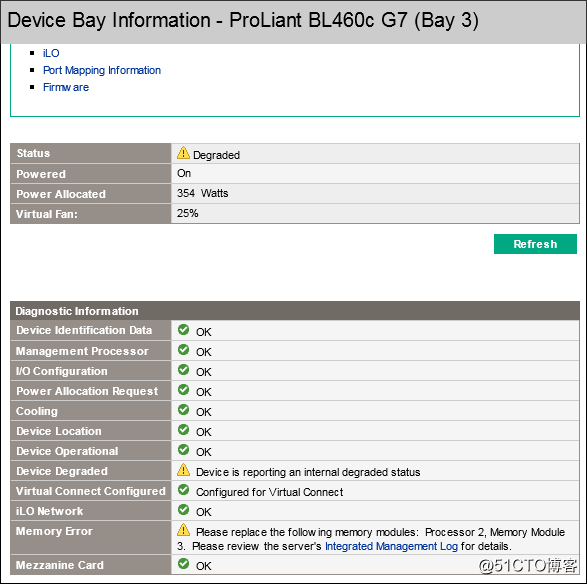Click Device Identification Data OK check icon
The image size is (587, 584).
point(183,330)
